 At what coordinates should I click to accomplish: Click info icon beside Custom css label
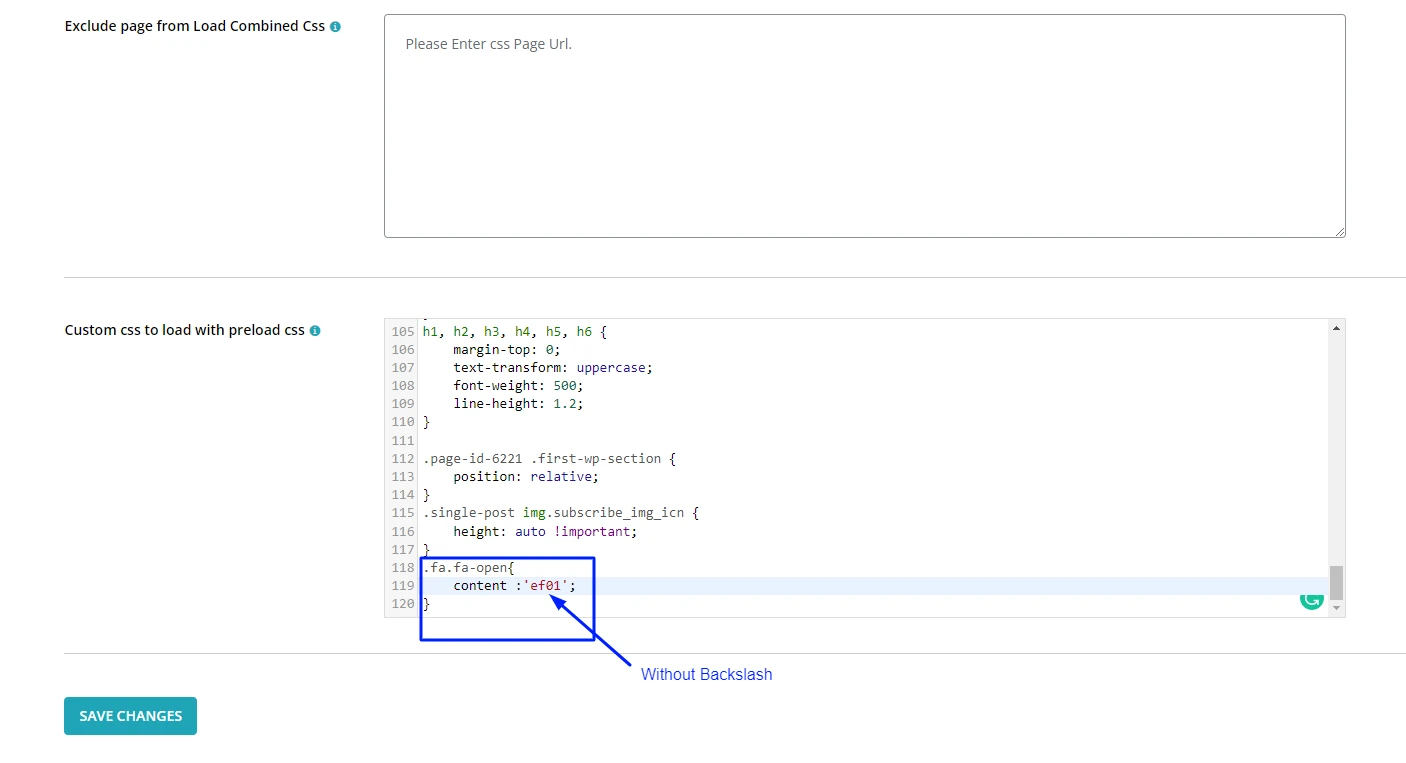coord(315,331)
